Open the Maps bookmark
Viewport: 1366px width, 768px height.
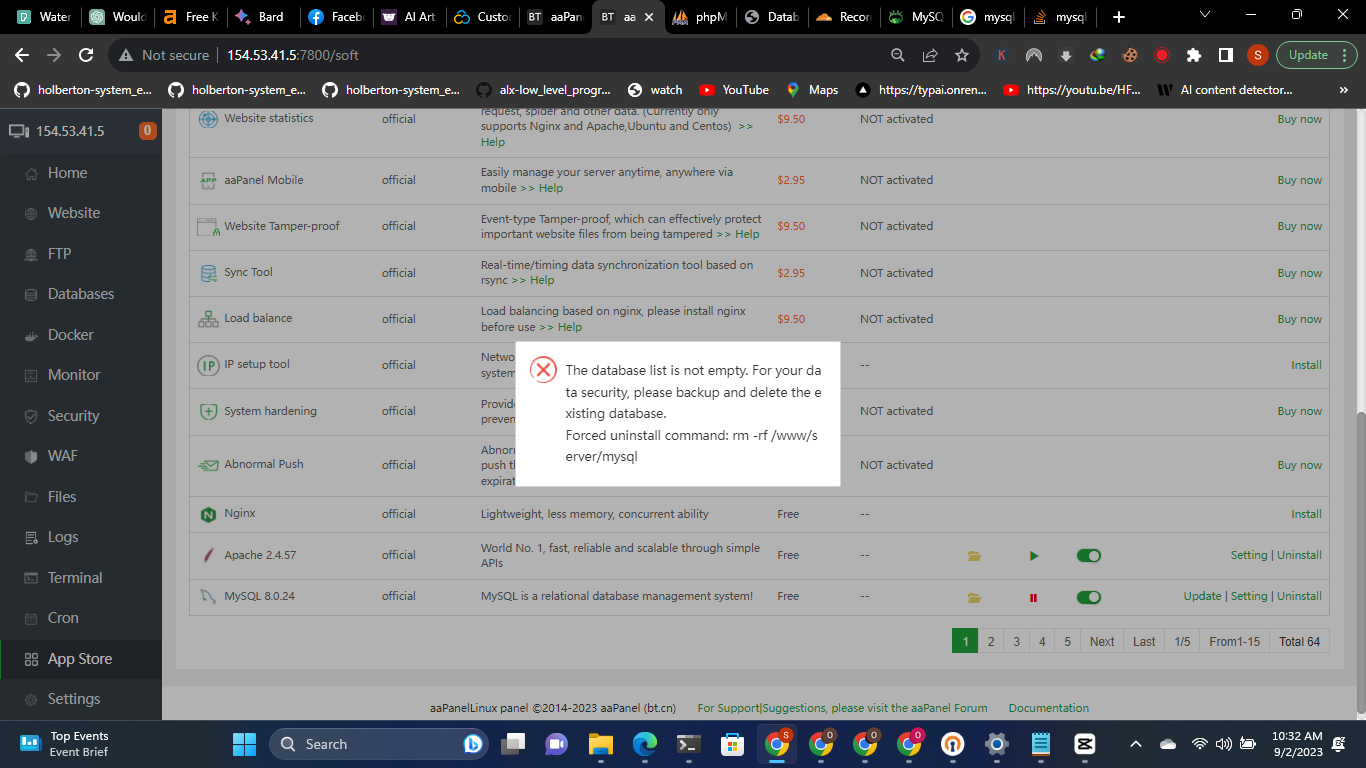coord(813,90)
